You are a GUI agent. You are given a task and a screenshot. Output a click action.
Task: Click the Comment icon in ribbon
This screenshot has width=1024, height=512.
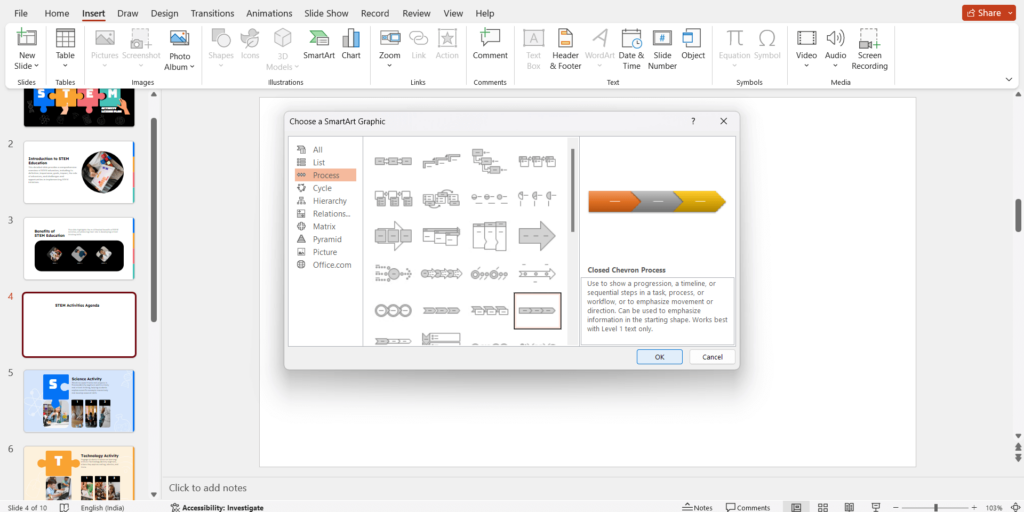pyautogui.click(x=490, y=43)
